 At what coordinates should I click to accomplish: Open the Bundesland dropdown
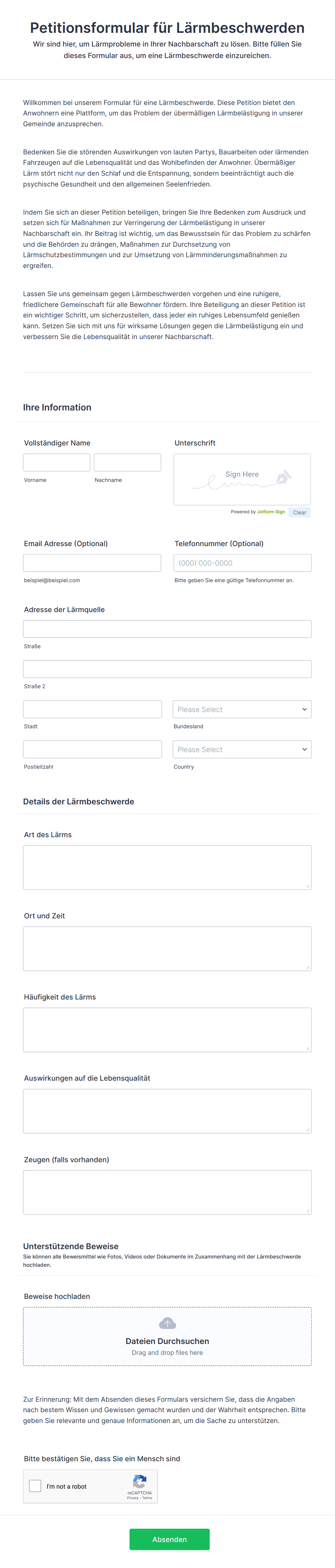(242, 709)
